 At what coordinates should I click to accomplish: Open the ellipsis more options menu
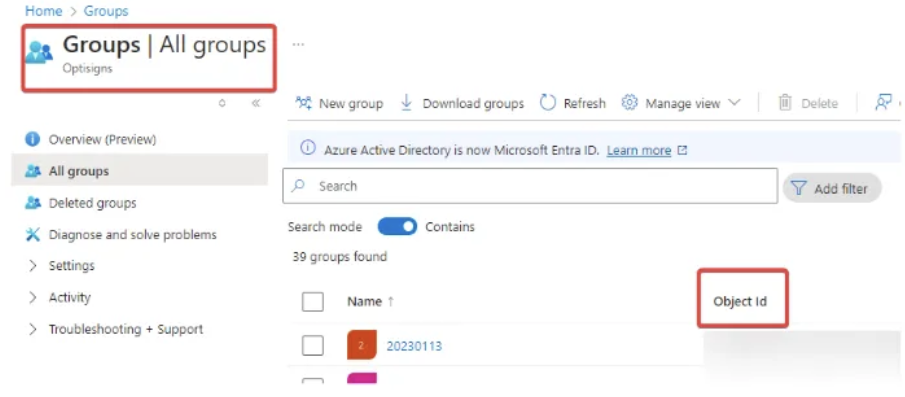[298, 44]
